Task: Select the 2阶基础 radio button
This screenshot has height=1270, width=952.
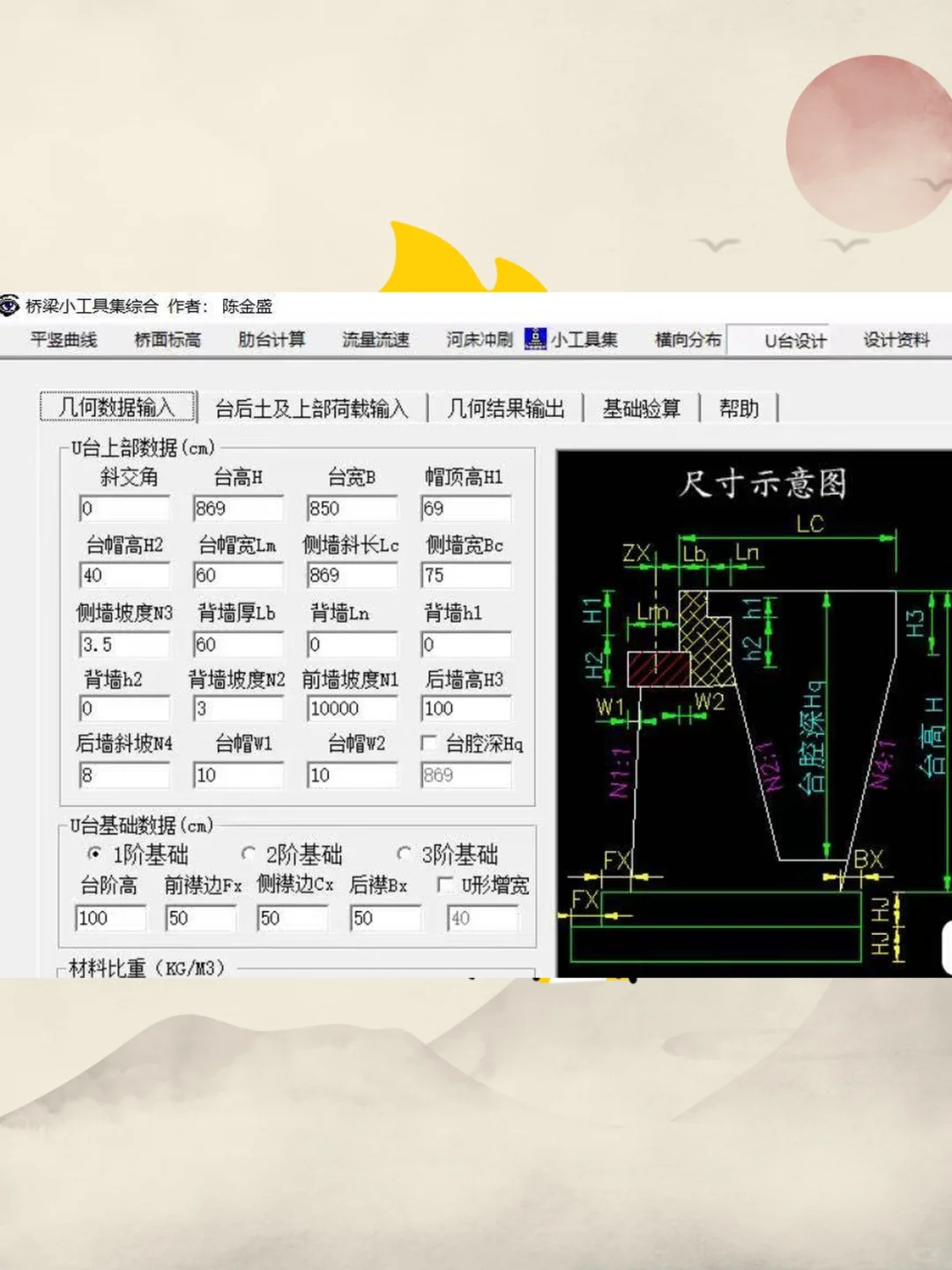Action: pos(250,854)
